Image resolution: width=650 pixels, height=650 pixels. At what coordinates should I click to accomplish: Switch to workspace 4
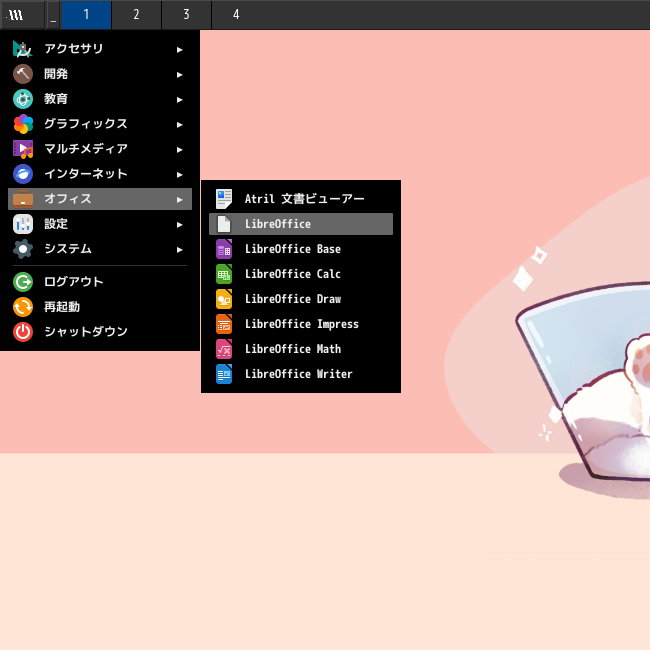pos(236,15)
